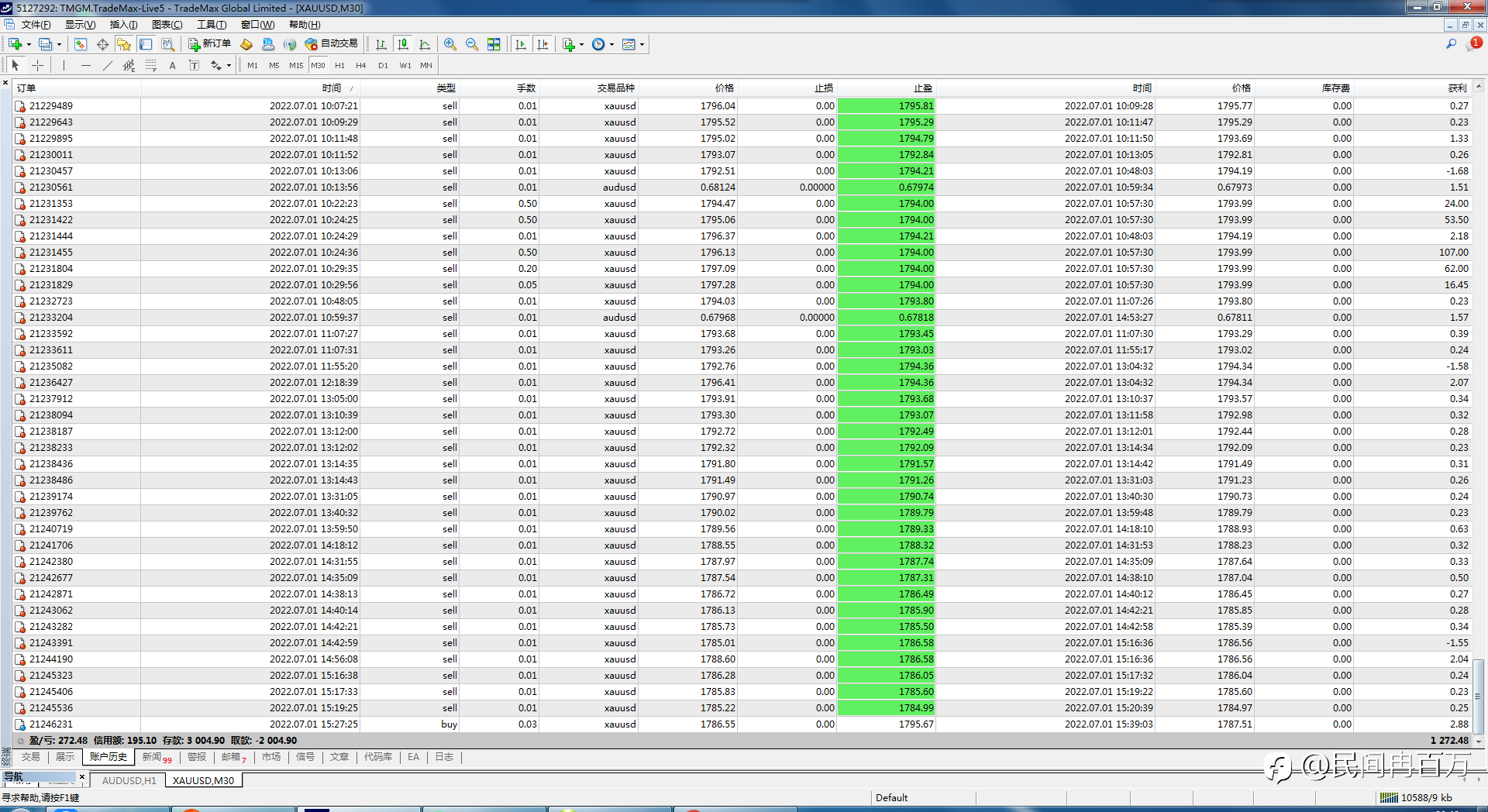1488x812 pixels.
Task: Zoom out on the chart
Action: click(472, 44)
